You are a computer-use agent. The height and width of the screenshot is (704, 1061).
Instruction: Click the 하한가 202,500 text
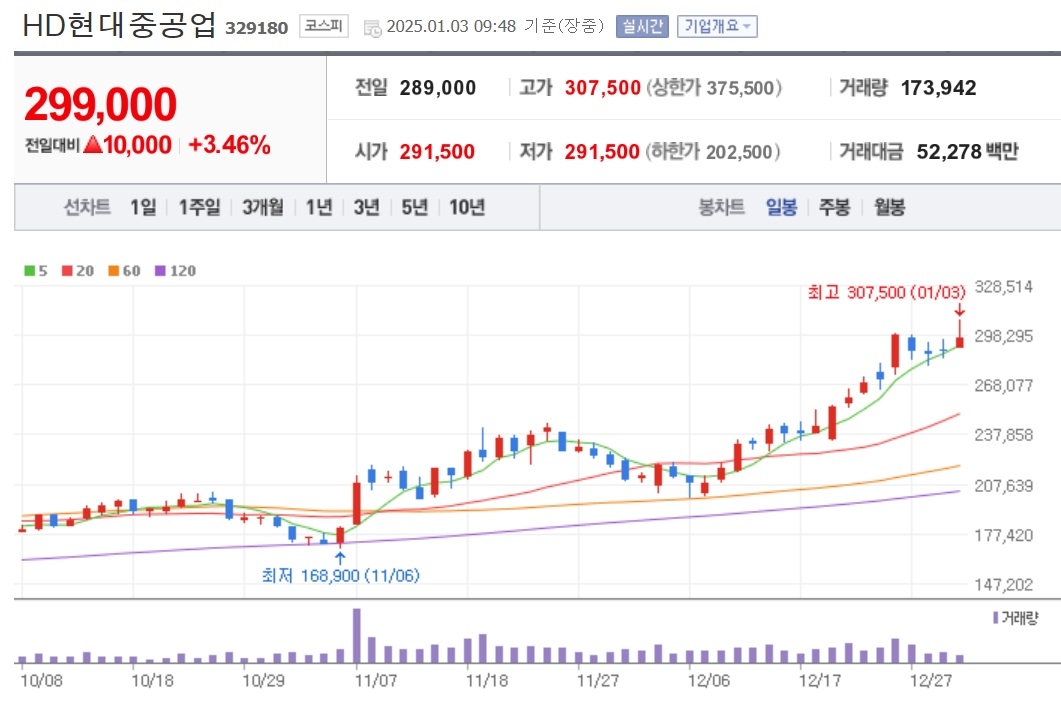coord(713,152)
